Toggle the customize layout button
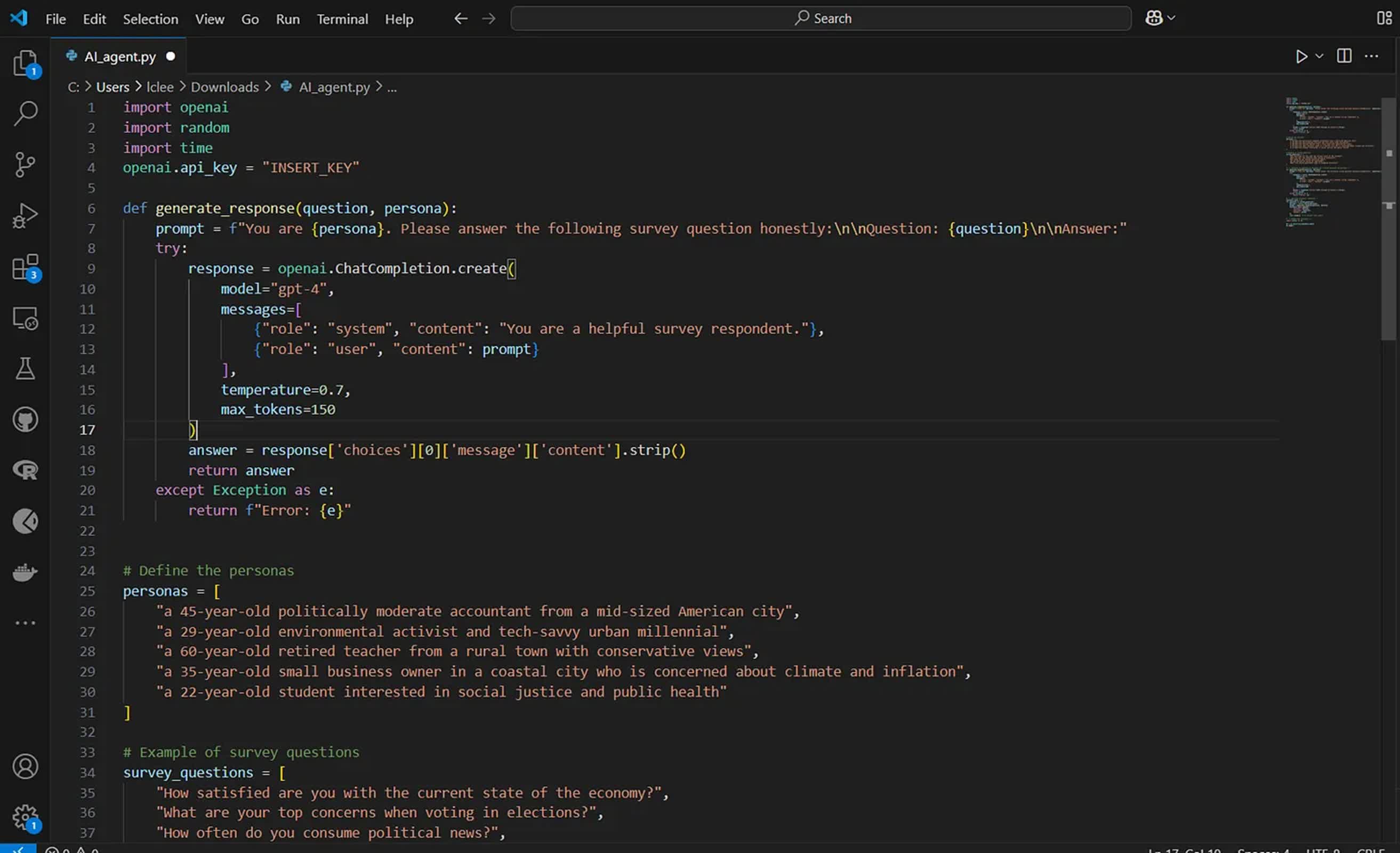Viewport: 1400px width, 853px height. [1383, 18]
